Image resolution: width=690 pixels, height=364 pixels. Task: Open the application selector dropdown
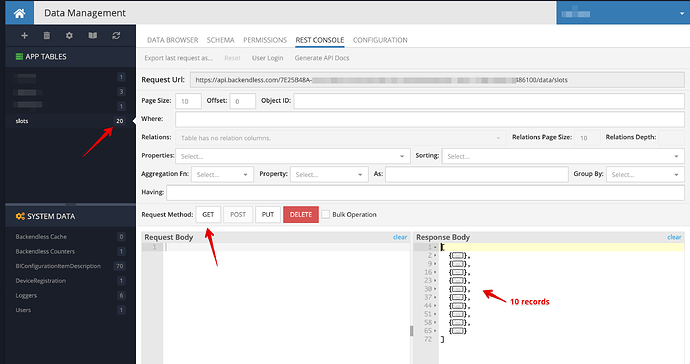point(623,13)
